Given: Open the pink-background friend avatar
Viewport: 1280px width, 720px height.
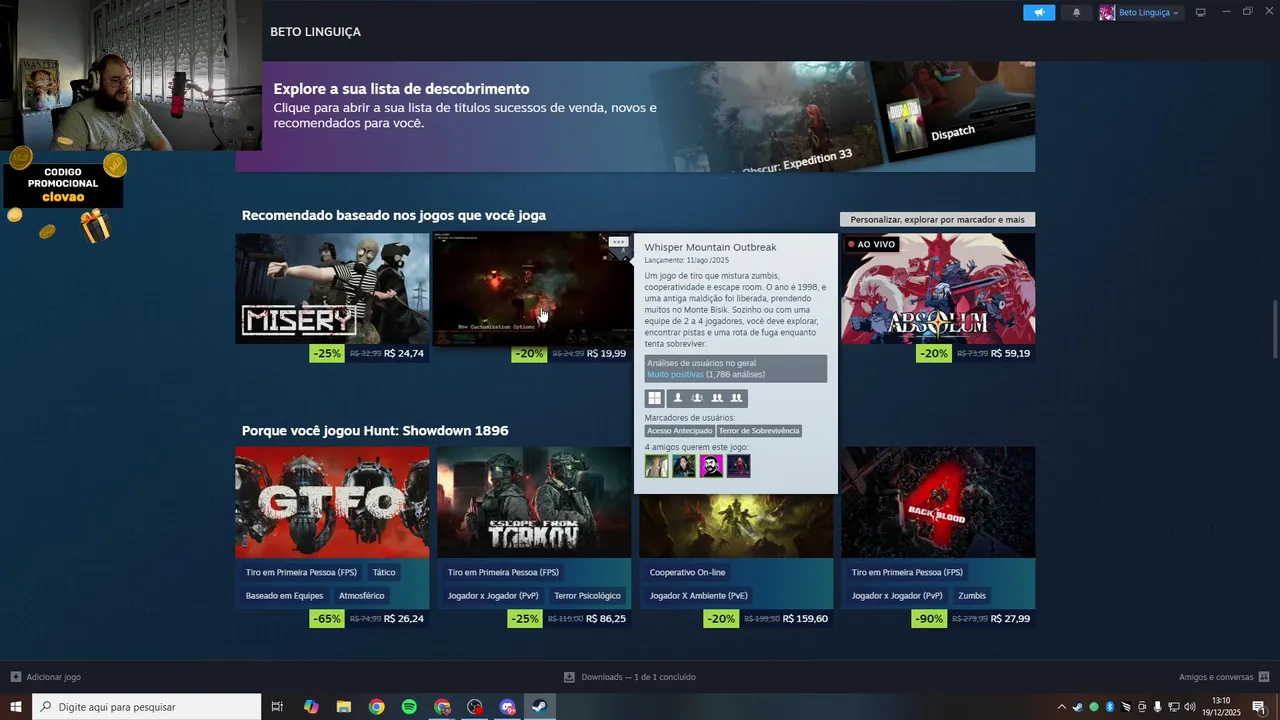Looking at the screenshot, I should coord(711,466).
